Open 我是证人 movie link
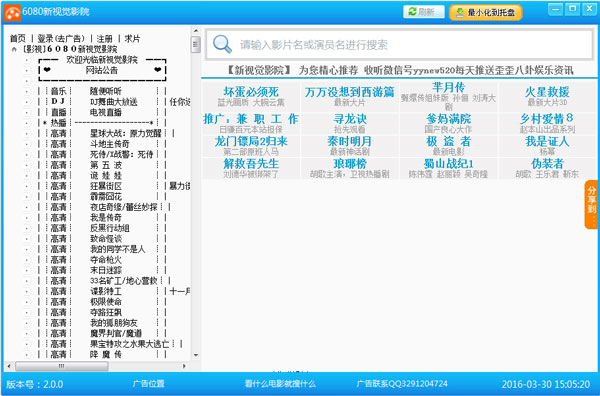Screen dimensions: 600x396 (547, 142)
